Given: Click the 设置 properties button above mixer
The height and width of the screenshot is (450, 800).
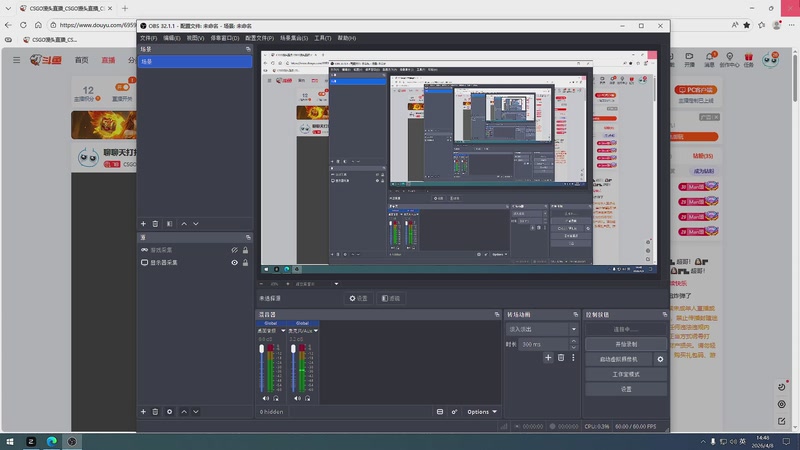Looking at the screenshot, I should [358, 298].
